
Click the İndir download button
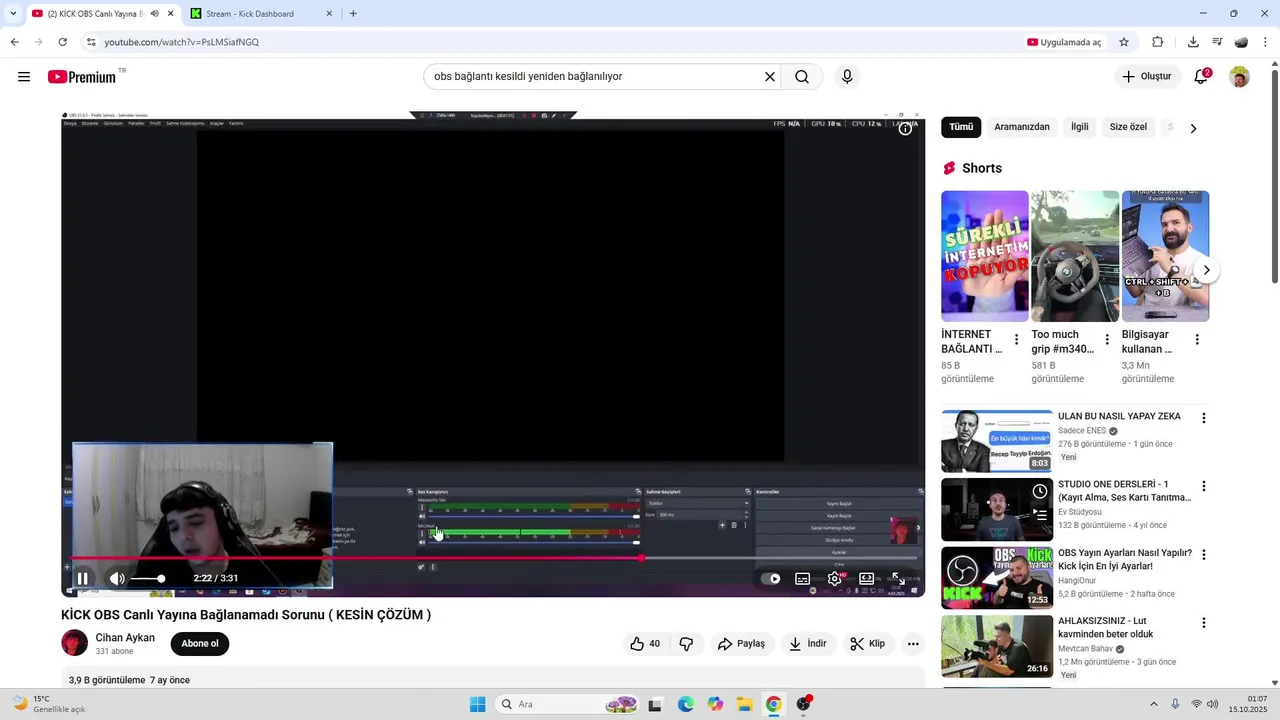coord(807,644)
